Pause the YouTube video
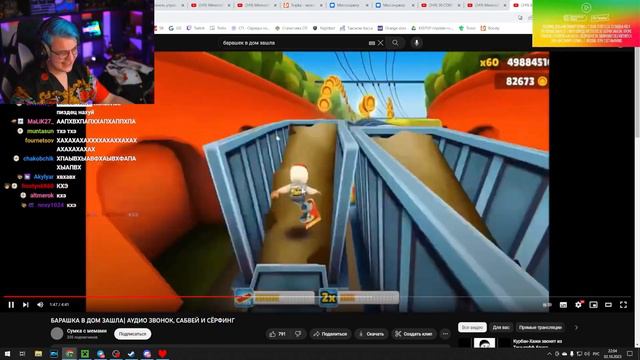The image size is (640, 360). (x=11, y=304)
